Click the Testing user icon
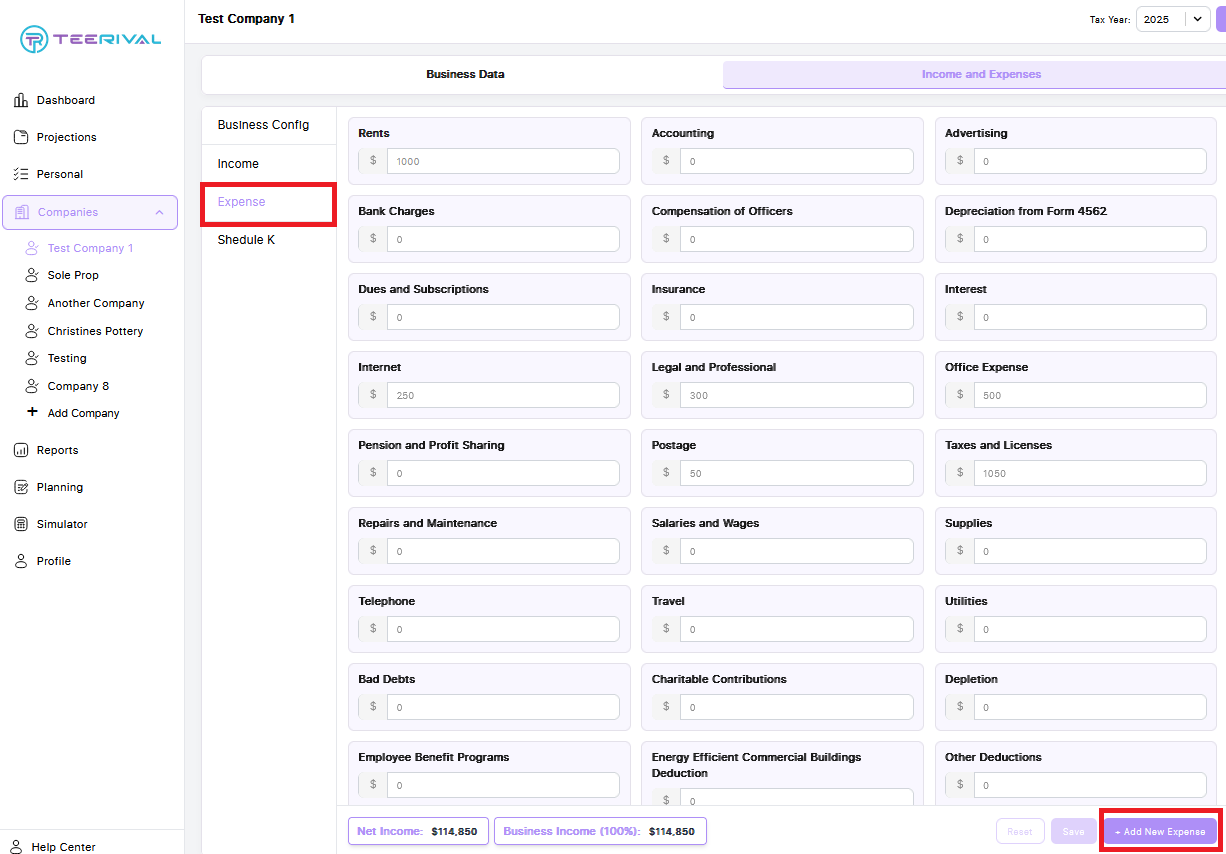 (x=32, y=358)
